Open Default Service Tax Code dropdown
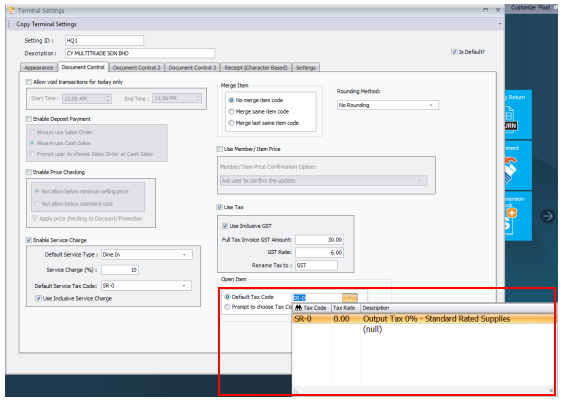Screen dimensions: 564x402 click(146, 286)
